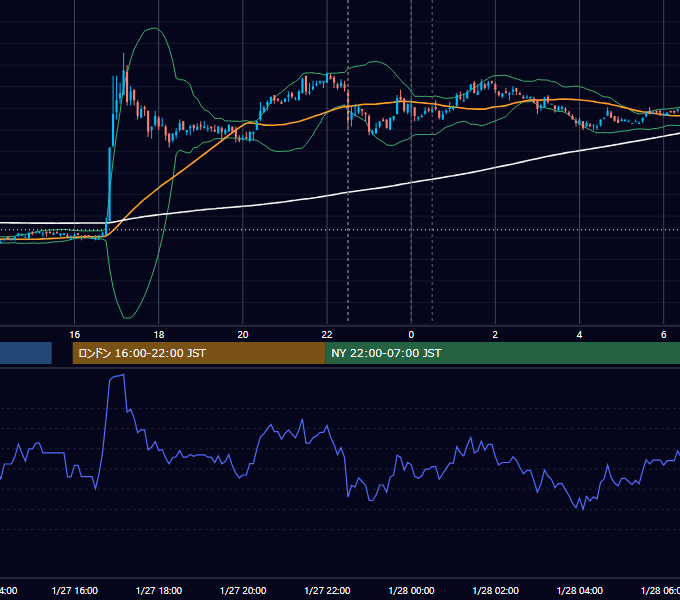
Task: Click the 1/28 04:00 time label
Action: (x=579, y=590)
